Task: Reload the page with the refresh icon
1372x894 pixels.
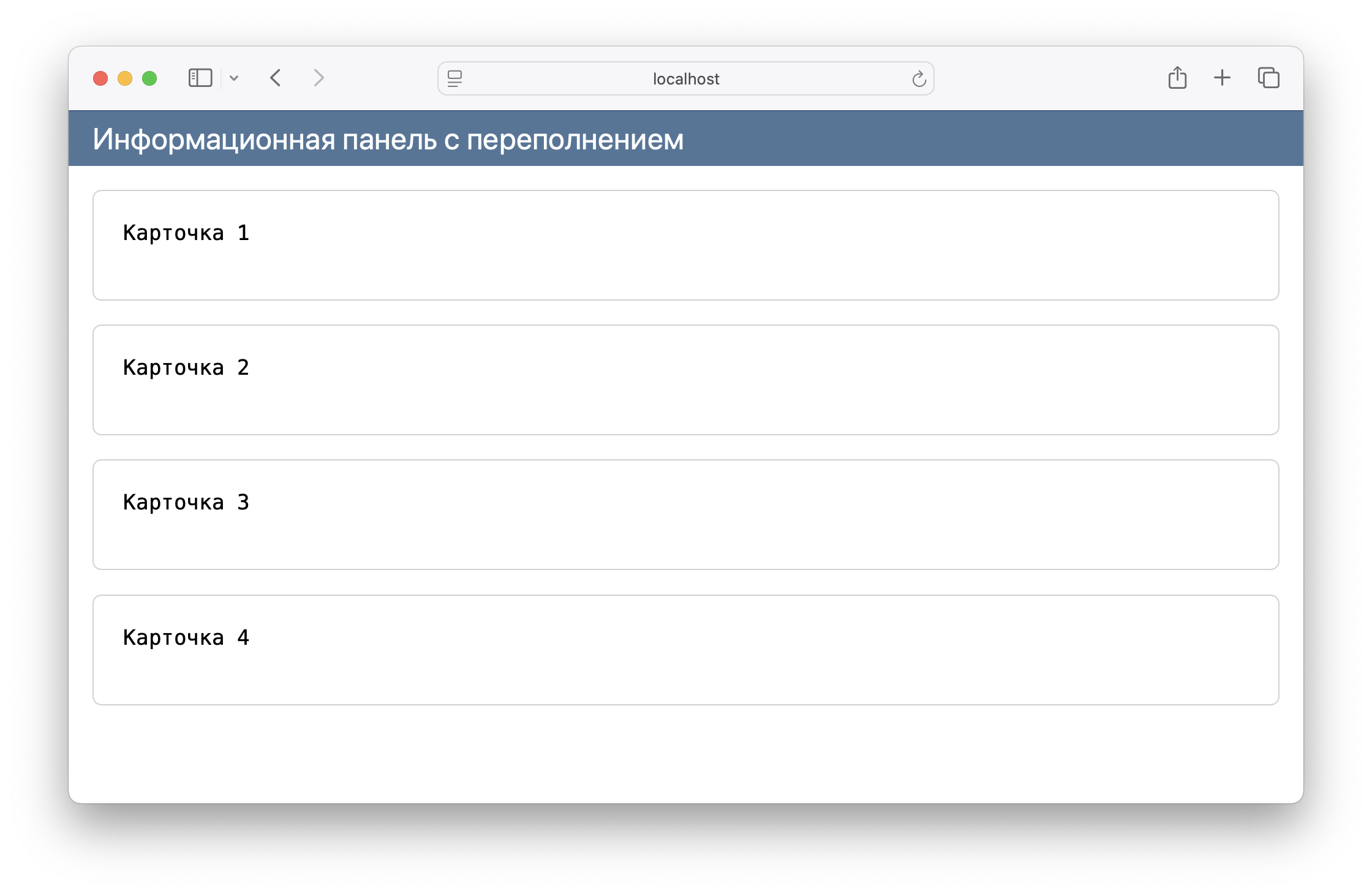Action: tap(919, 78)
